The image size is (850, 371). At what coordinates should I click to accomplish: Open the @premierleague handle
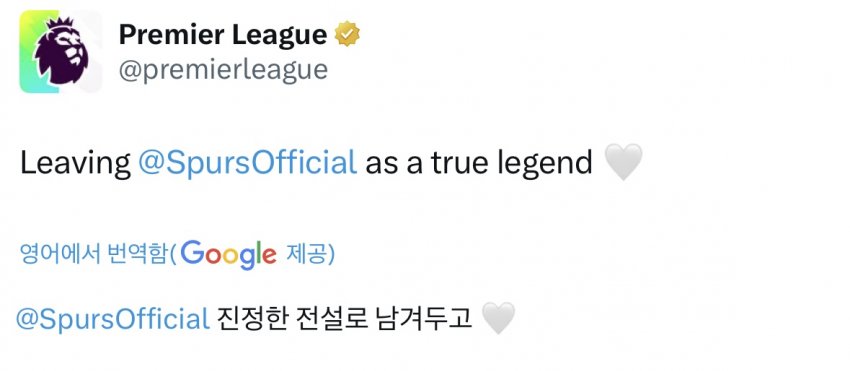click(223, 70)
